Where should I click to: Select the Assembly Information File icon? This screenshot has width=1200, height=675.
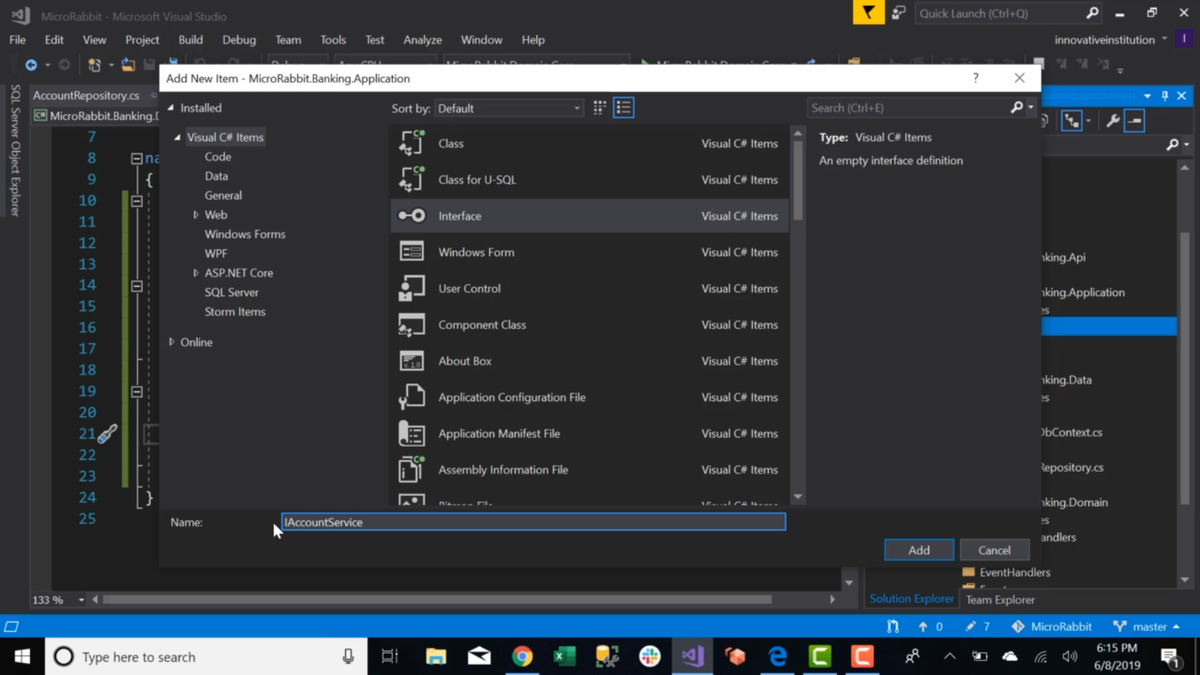[x=411, y=470]
